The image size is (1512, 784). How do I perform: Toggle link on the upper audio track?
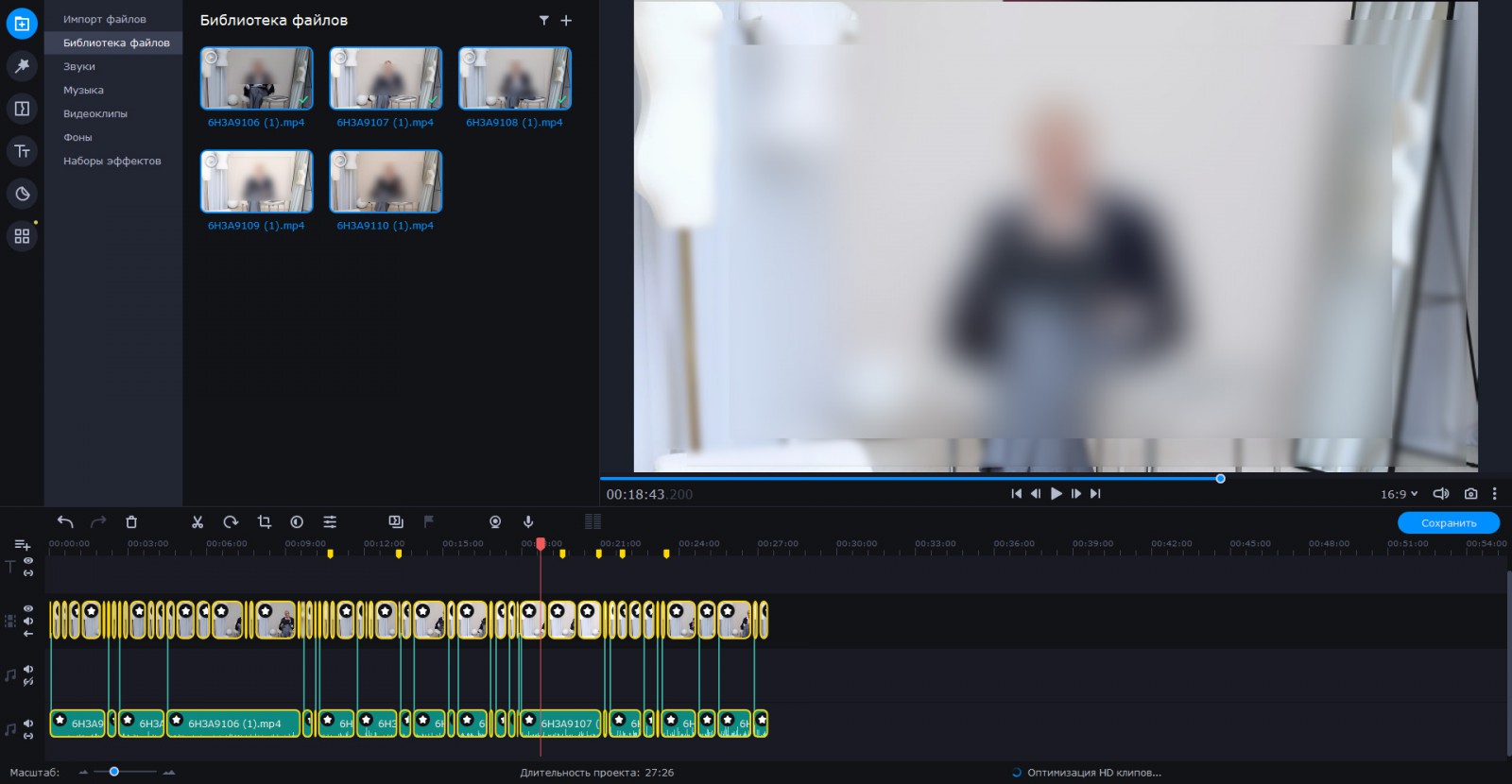[28, 681]
